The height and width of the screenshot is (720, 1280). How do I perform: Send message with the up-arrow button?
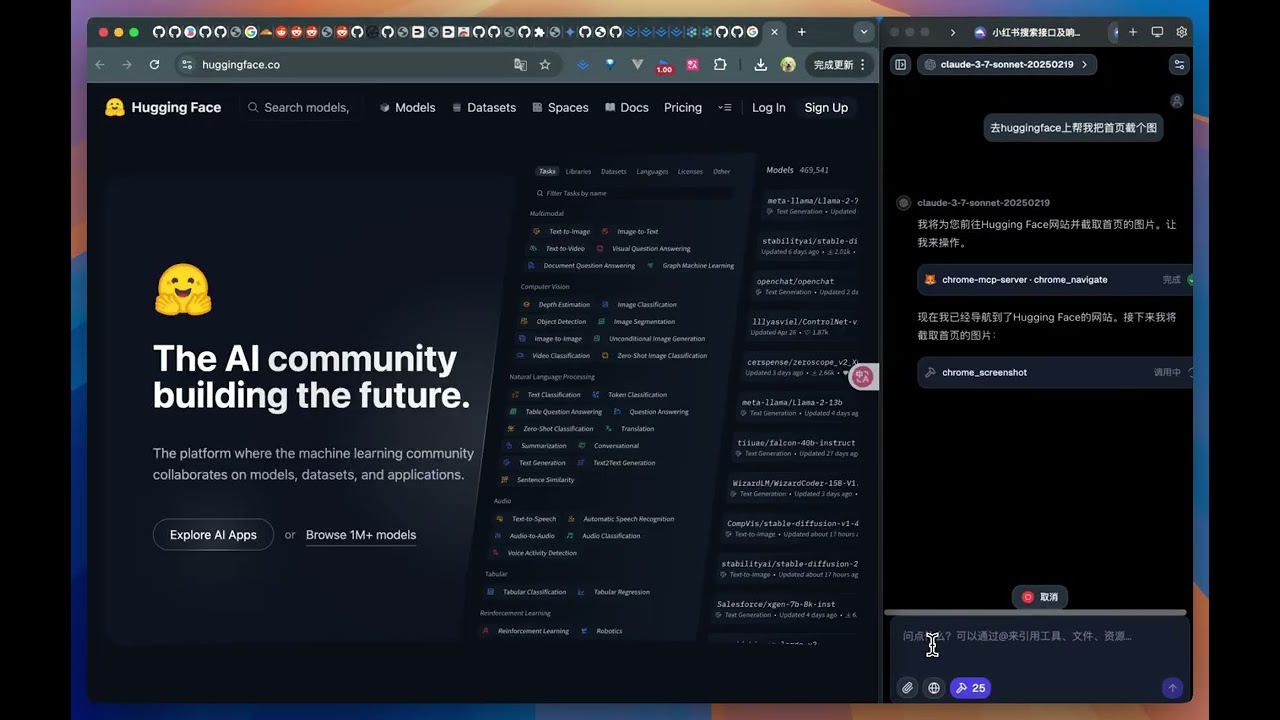coord(1172,688)
